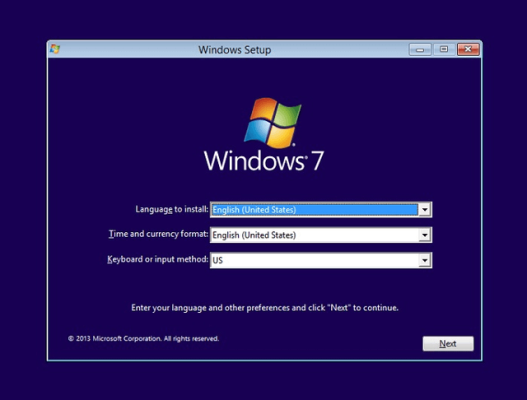This screenshot has width=527, height=400.
Task: Minimize the Windows Setup window
Action: [x=420, y=50]
